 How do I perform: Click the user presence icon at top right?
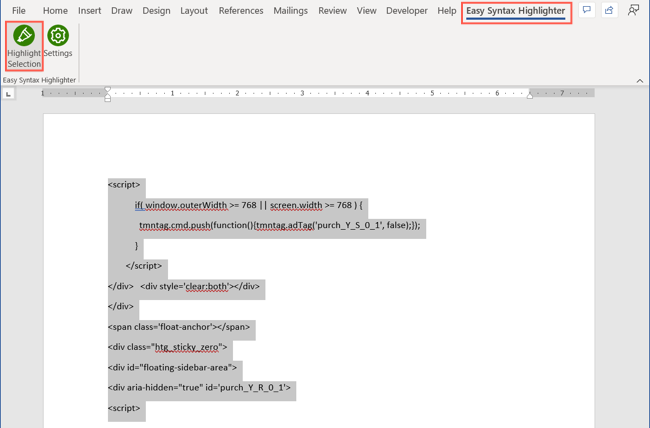(633, 11)
